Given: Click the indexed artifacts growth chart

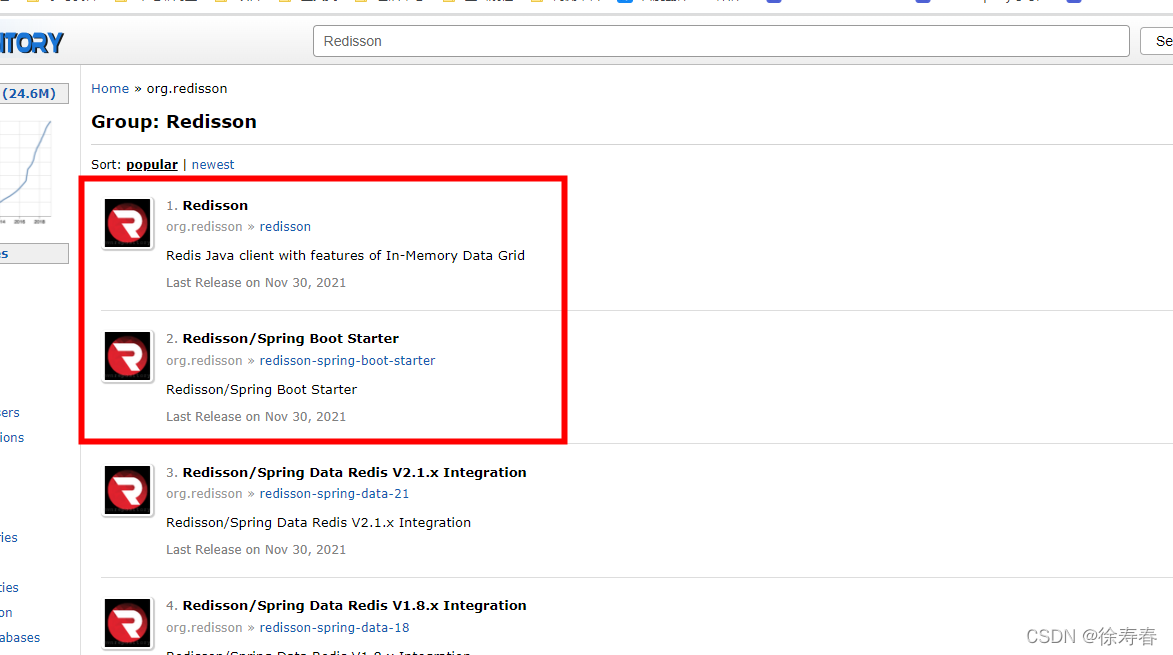Looking at the screenshot, I should click(x=26, y=171).
